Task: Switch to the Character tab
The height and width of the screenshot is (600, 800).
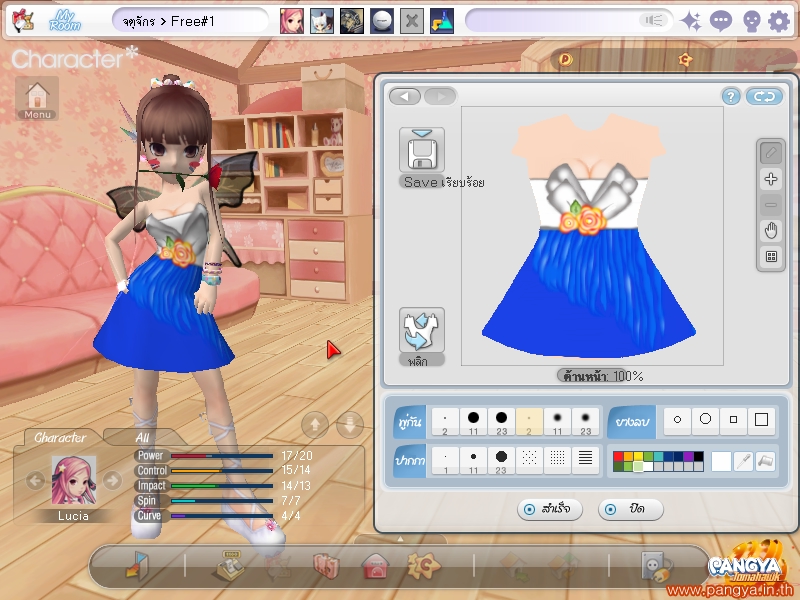Action: click(x=60, y=438)
